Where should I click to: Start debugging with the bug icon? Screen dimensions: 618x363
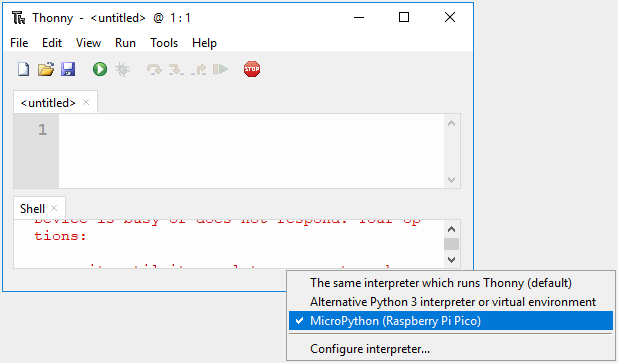coord(122,69)
